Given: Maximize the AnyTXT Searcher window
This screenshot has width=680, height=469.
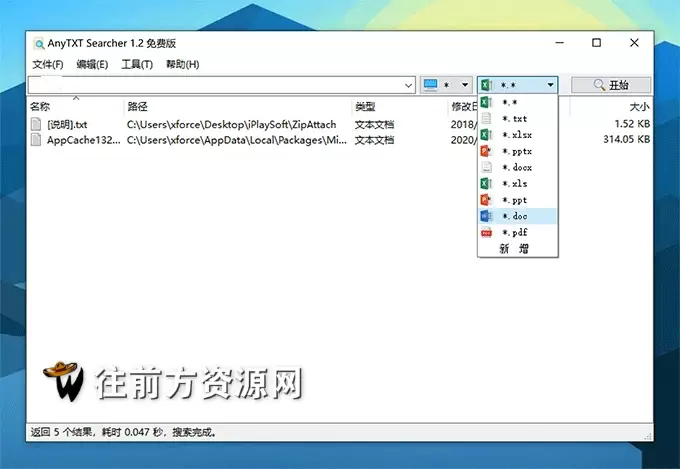Looking at the screenshot, I should 597,43.
